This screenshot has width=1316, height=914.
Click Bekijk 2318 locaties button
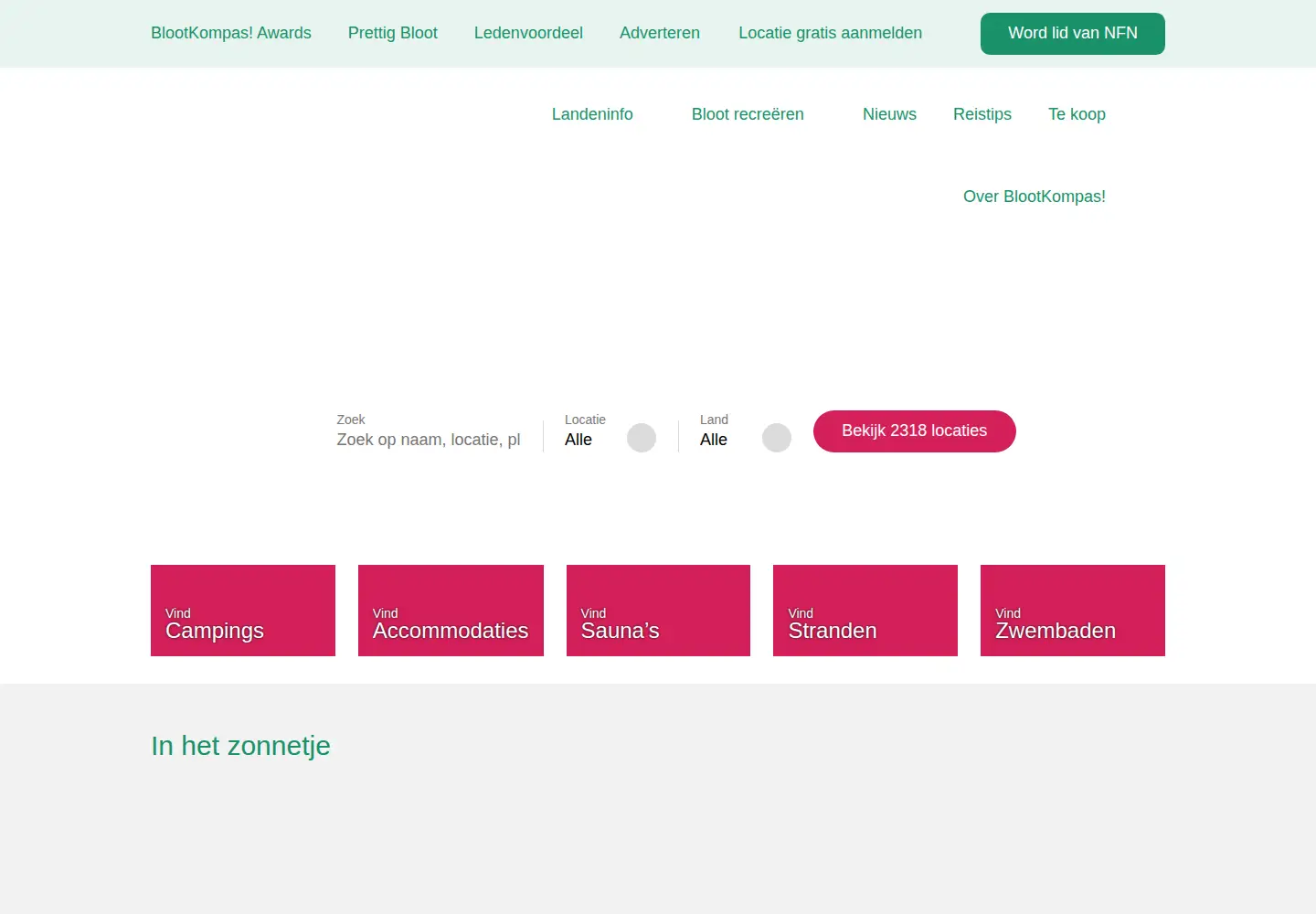pos(915,431)
